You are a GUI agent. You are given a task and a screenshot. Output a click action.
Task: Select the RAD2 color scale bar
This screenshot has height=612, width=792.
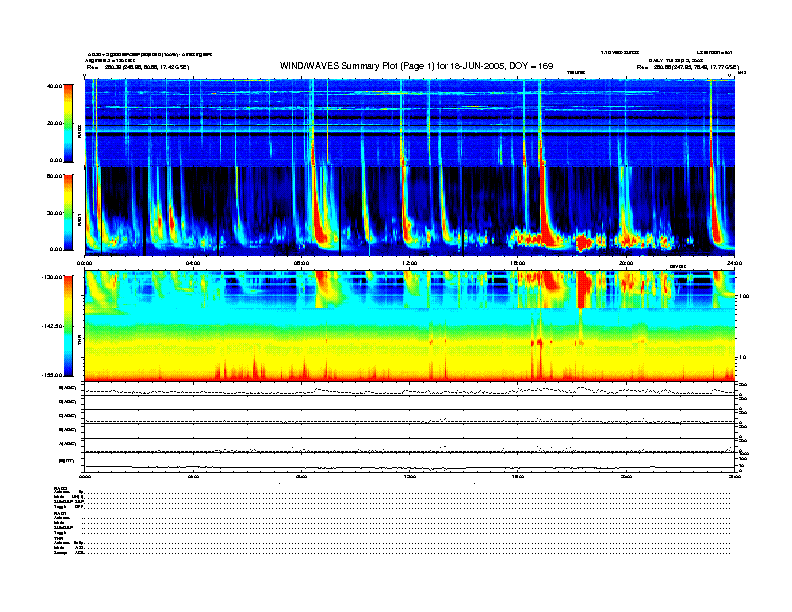point(68,123)
